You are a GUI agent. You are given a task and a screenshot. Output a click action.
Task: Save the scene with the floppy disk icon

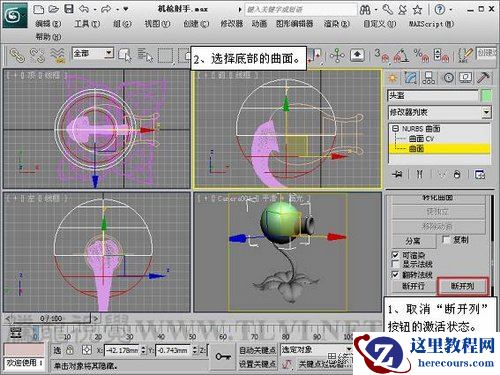[69, 9]
